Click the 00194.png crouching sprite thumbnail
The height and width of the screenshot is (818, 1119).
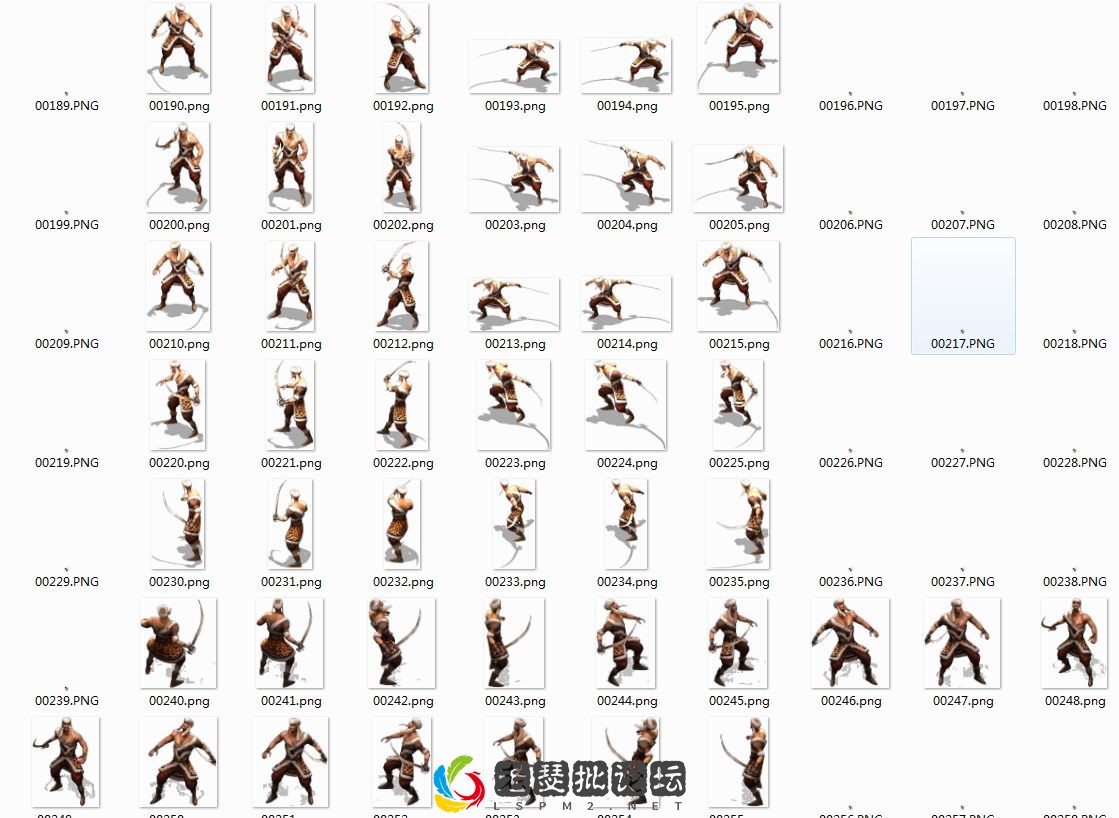coord(626,66)
